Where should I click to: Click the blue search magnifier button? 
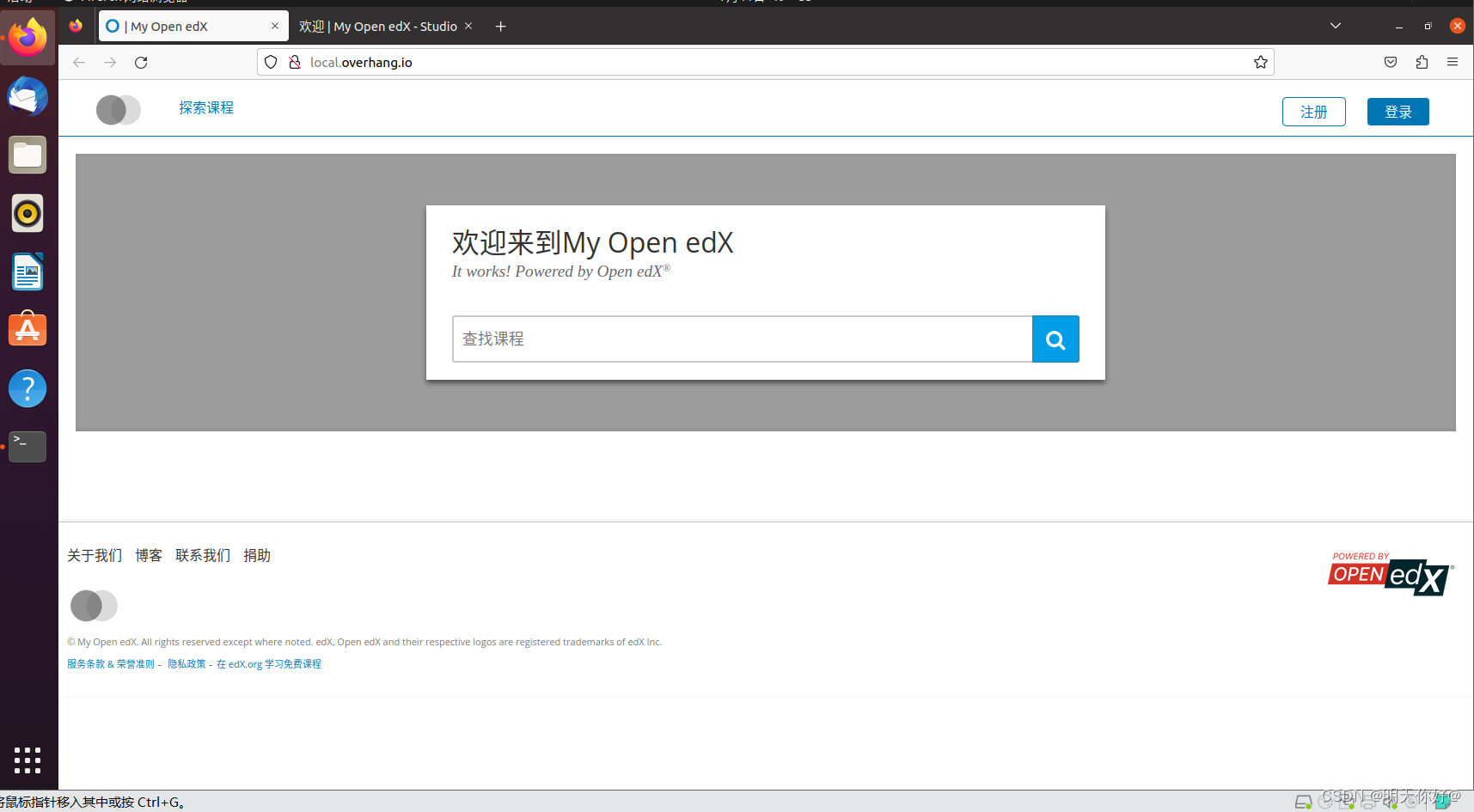[1055, 339]
